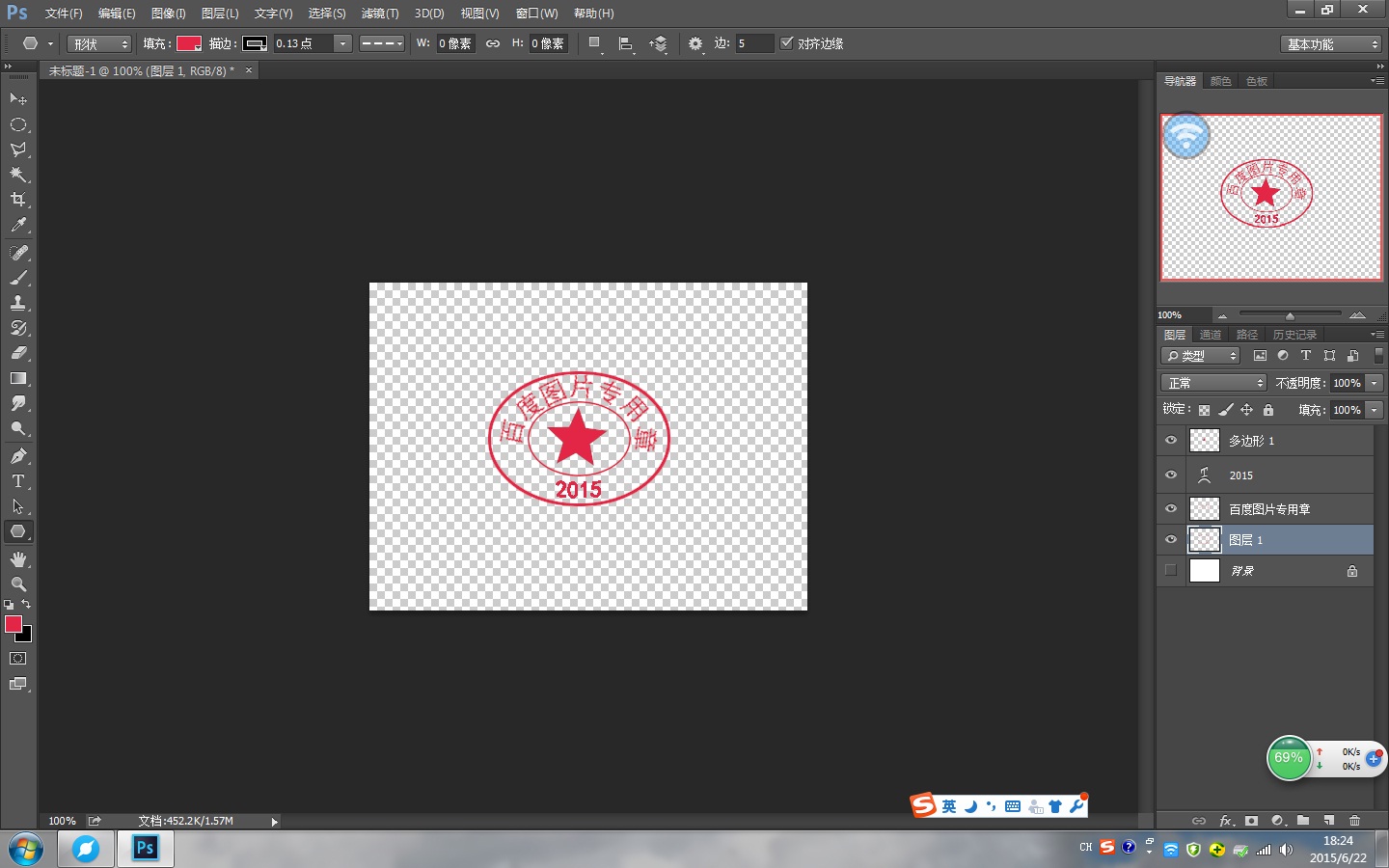The height and width of the screenshot is (868, 1389).
Task: Open stroke width dropdown
Action: coord(342,43)
